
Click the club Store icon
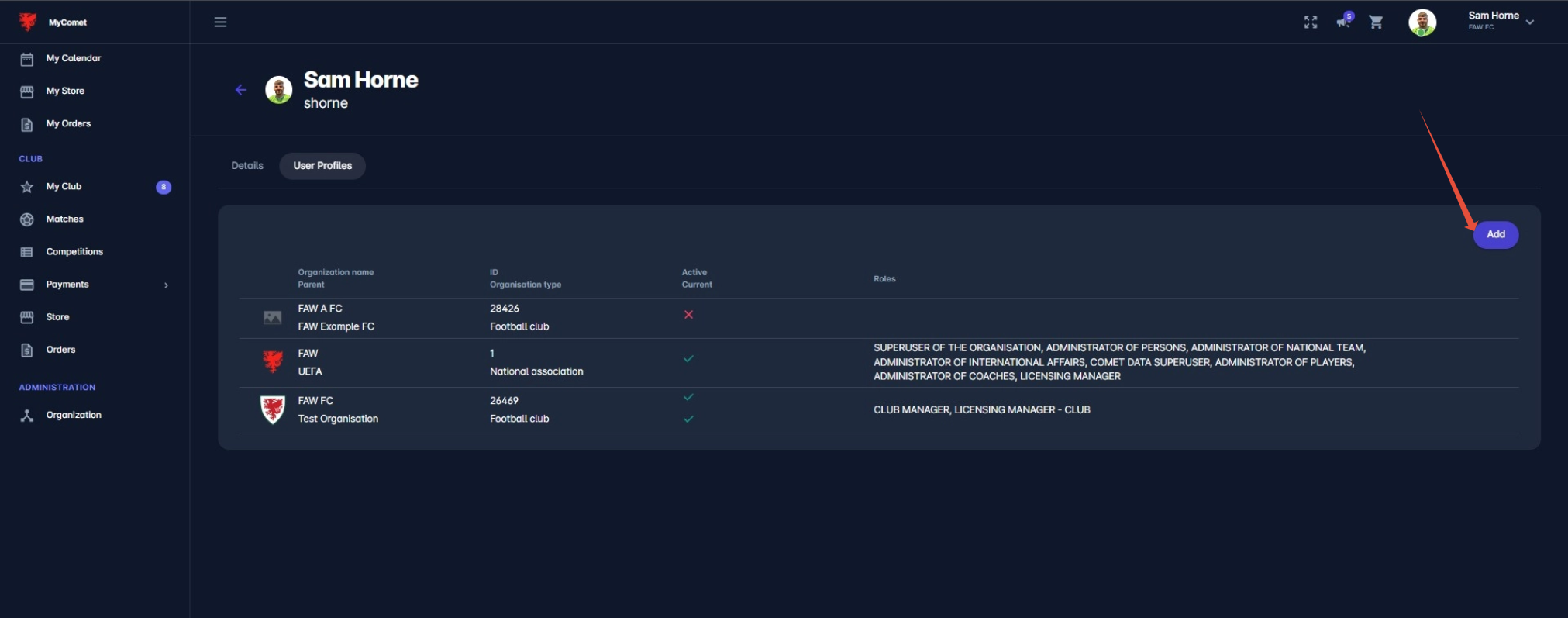click(27, 317)
